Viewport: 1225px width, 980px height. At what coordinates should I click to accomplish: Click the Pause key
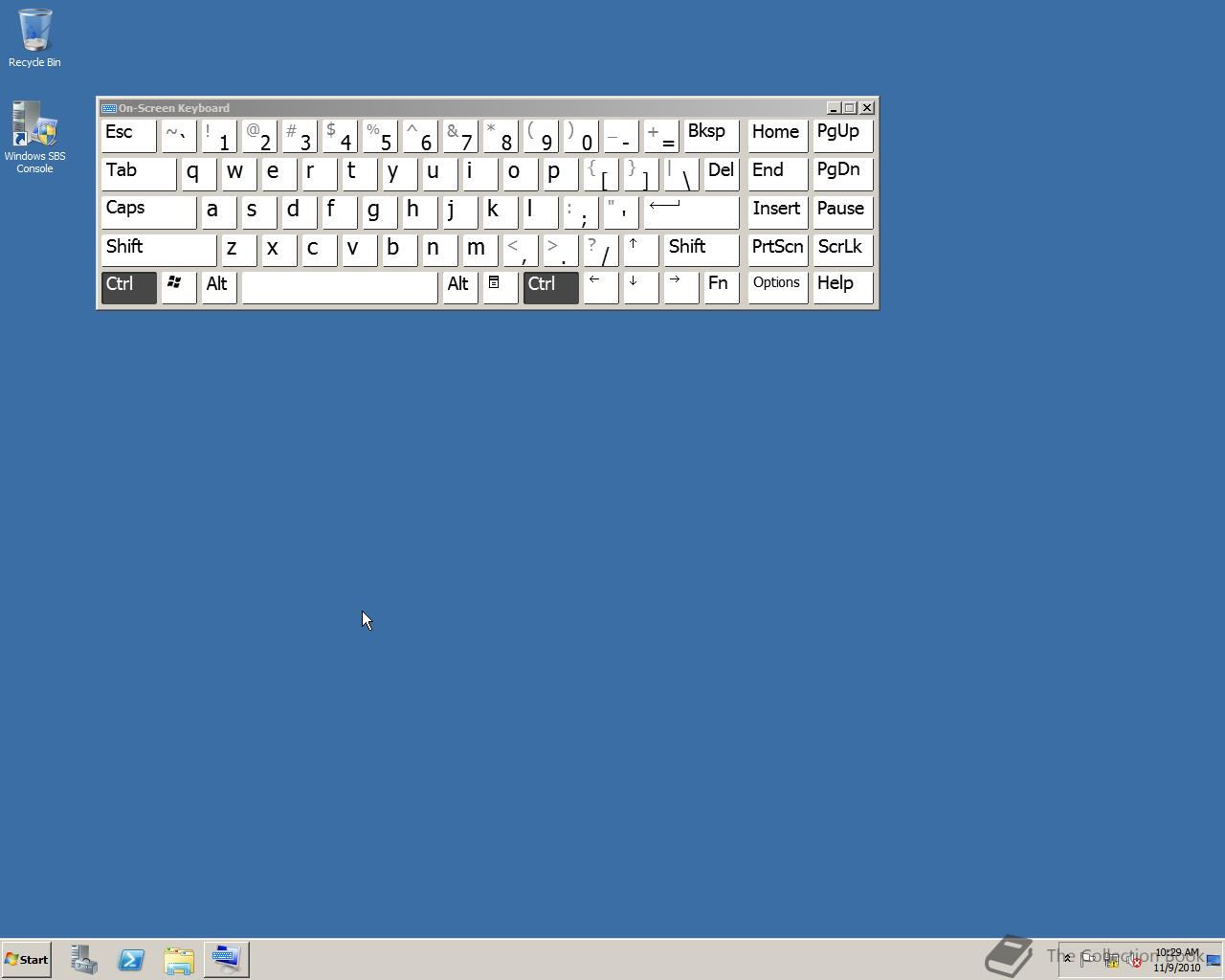[843, 212]
